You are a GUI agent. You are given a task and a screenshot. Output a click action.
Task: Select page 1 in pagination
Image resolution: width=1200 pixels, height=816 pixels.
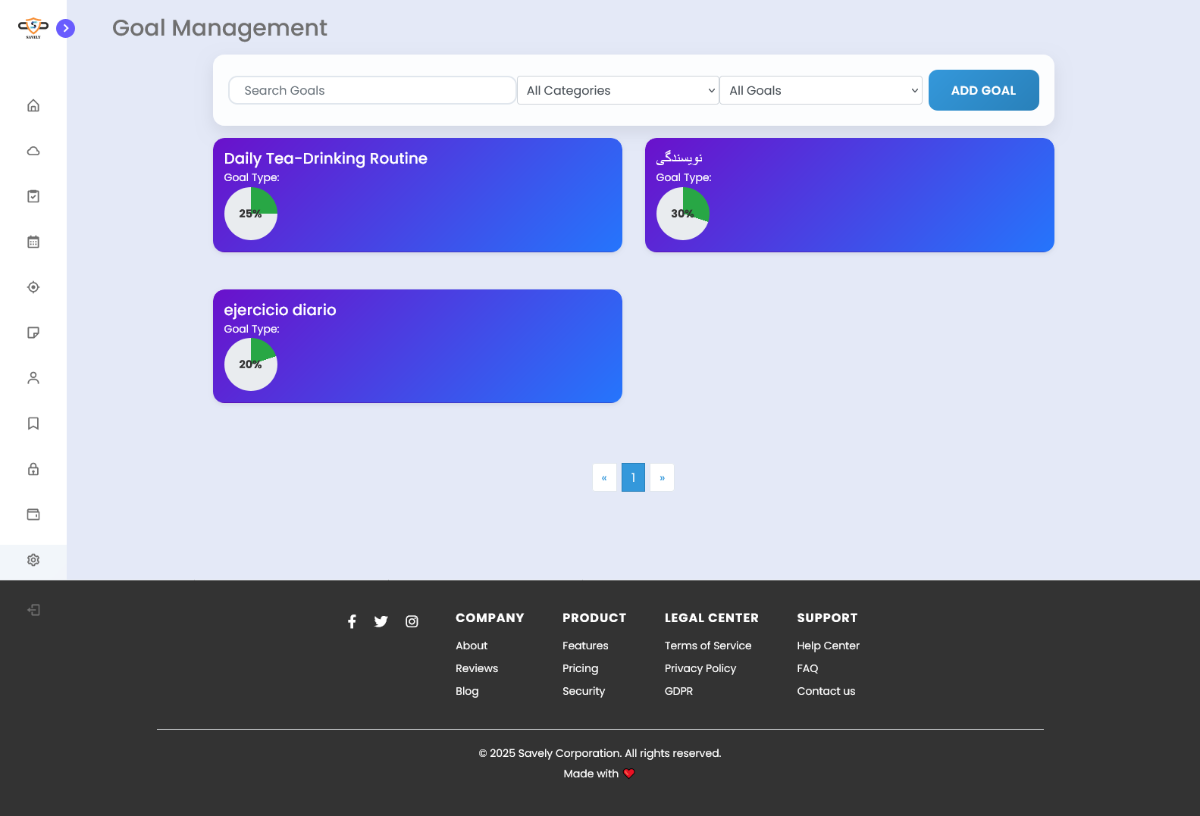(633, 478)
